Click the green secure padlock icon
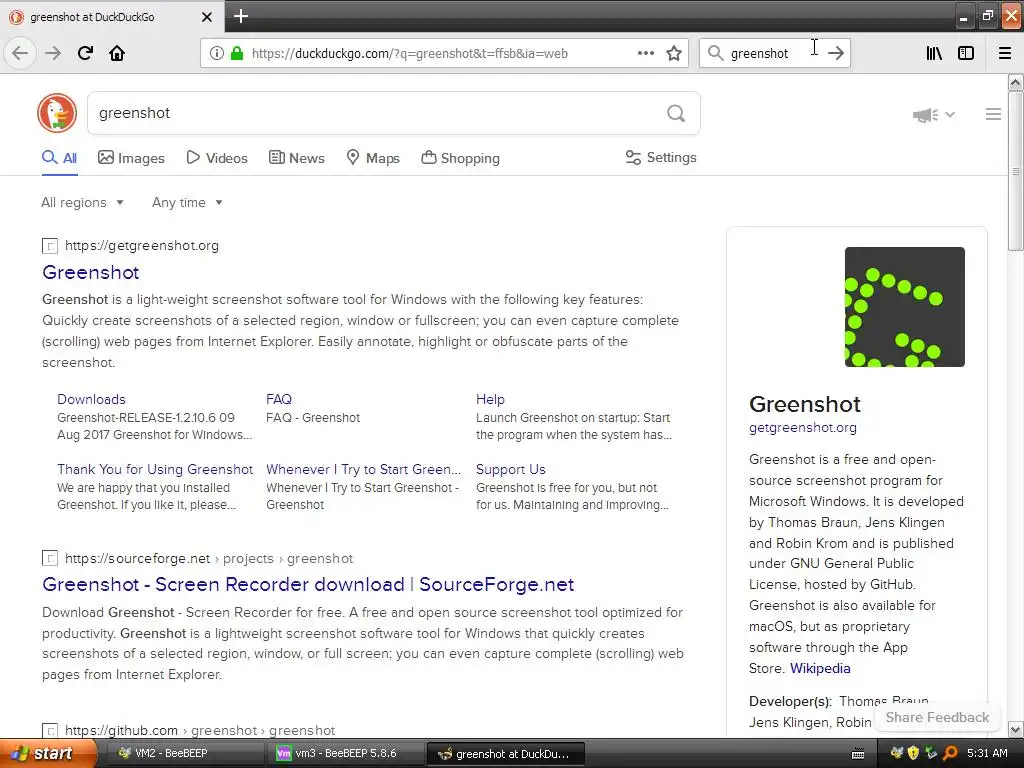1024x768 pixels. pyautogui.click(x=237, y=54)
